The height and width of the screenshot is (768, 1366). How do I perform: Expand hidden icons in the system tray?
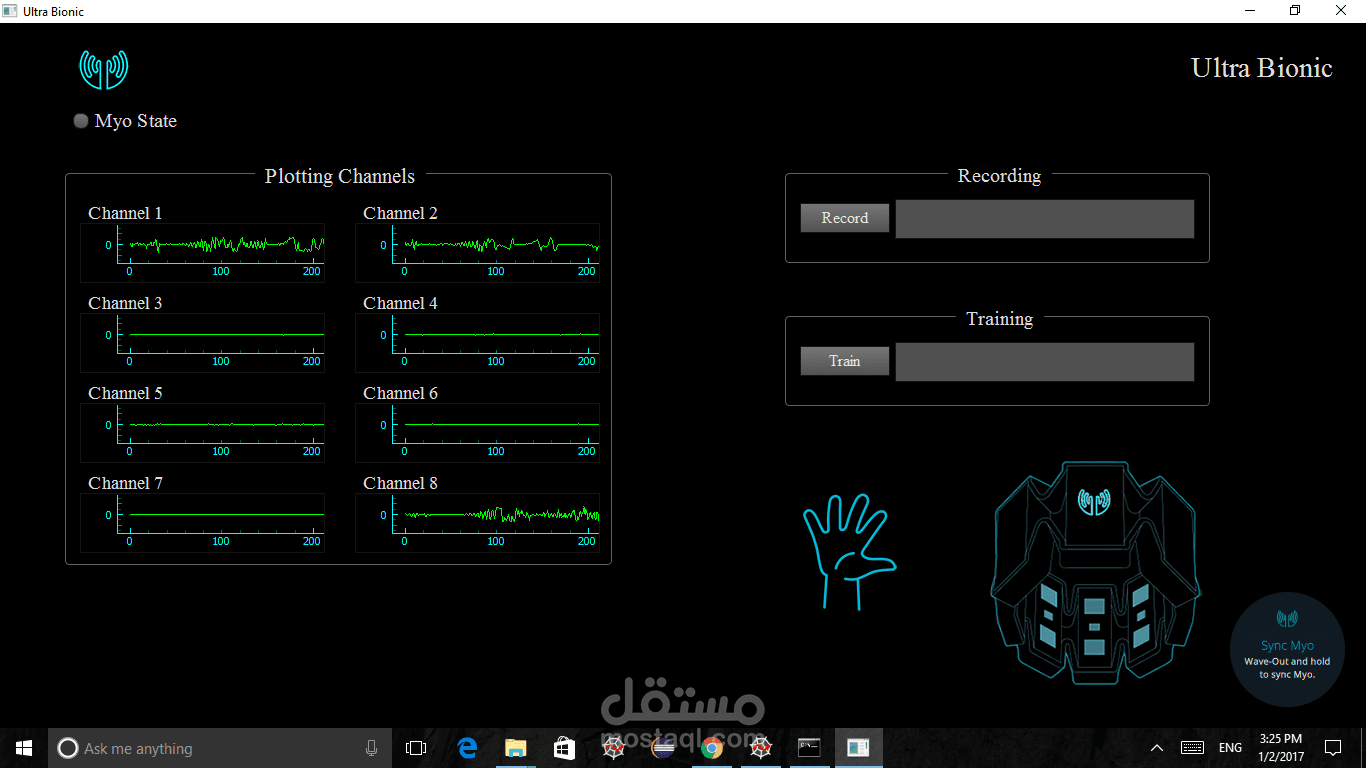click(x=1156, y=747)
